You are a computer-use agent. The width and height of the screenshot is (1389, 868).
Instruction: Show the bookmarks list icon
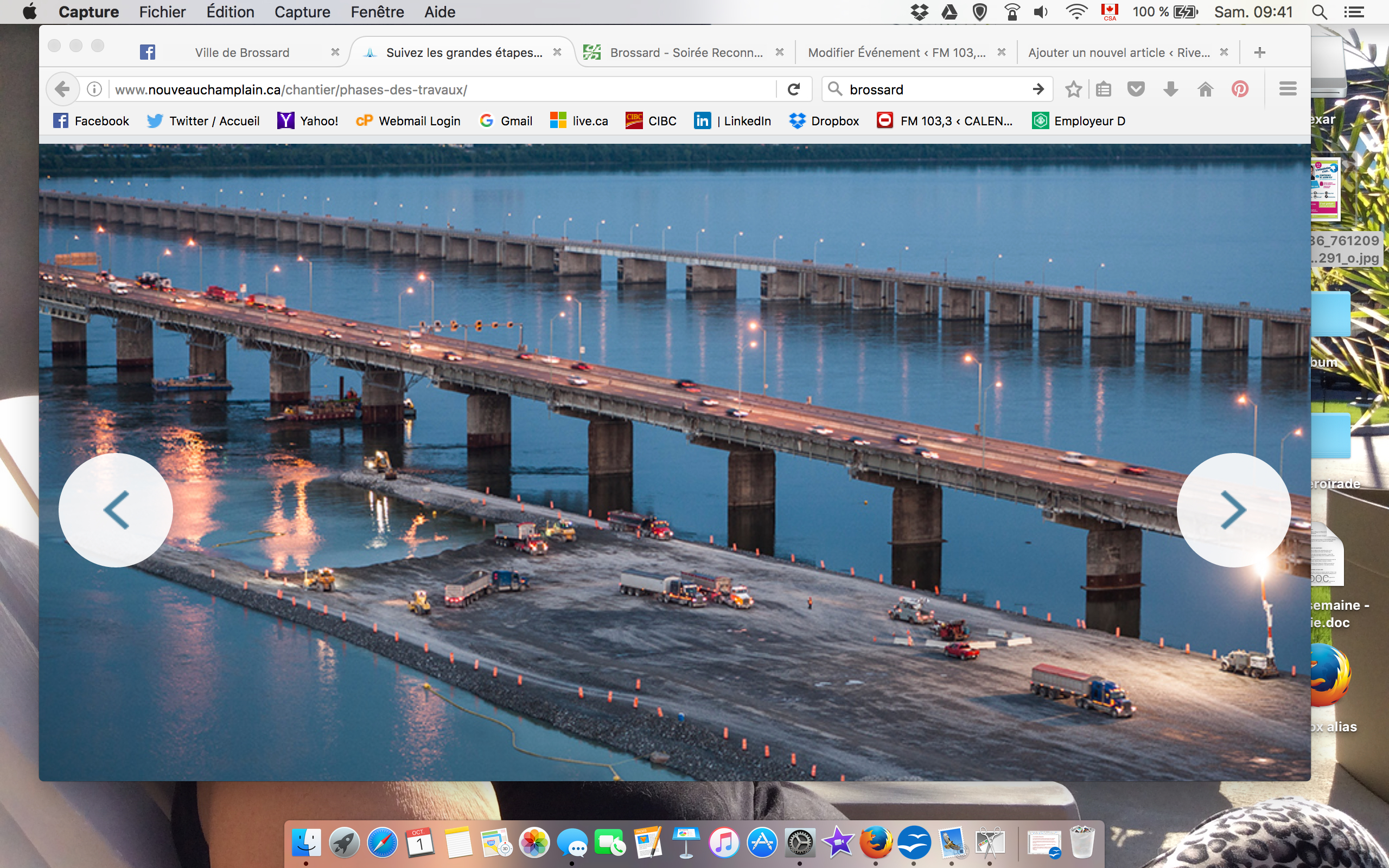pyautogui.click(x=1103, y=89)
